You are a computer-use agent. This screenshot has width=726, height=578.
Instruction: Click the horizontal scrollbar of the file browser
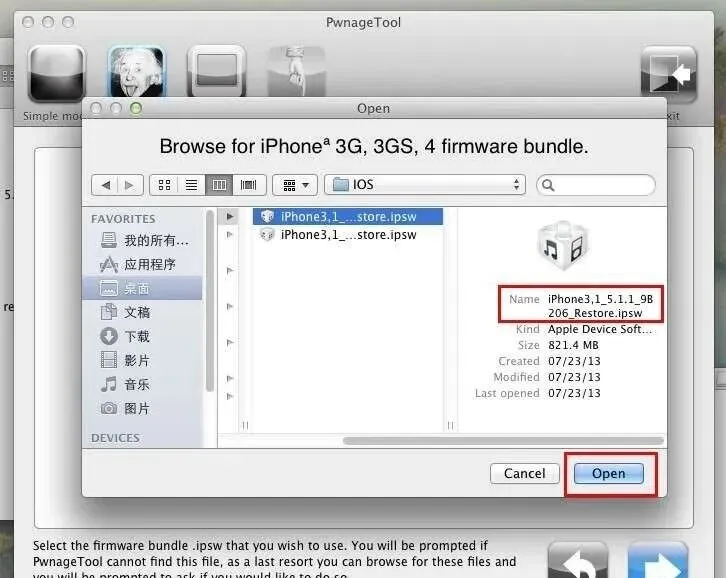click(x=503, y=440)
